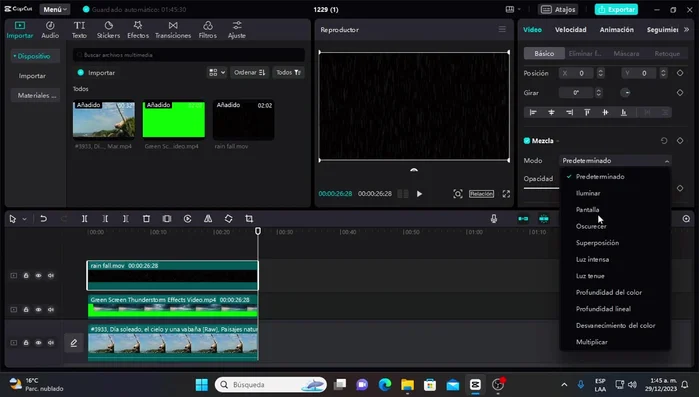The width and height of the screenshot is (699, 397).
Task: Open Materiales in the sidebar
Action: click(x=36, y=95)
